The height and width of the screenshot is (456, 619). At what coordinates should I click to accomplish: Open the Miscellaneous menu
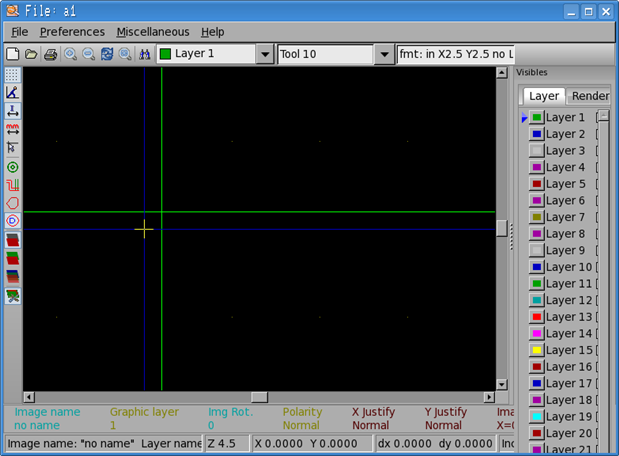152,32
